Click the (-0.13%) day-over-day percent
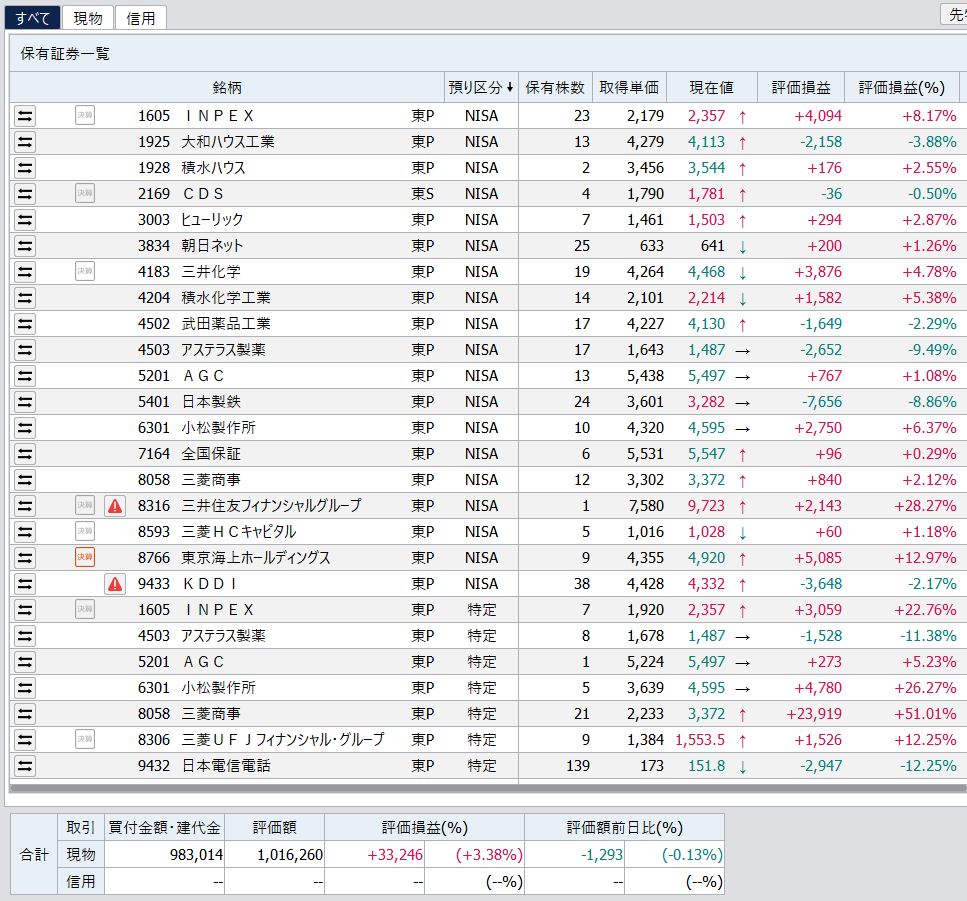Viewport: 967px width, 901px height. click(692, 855)
